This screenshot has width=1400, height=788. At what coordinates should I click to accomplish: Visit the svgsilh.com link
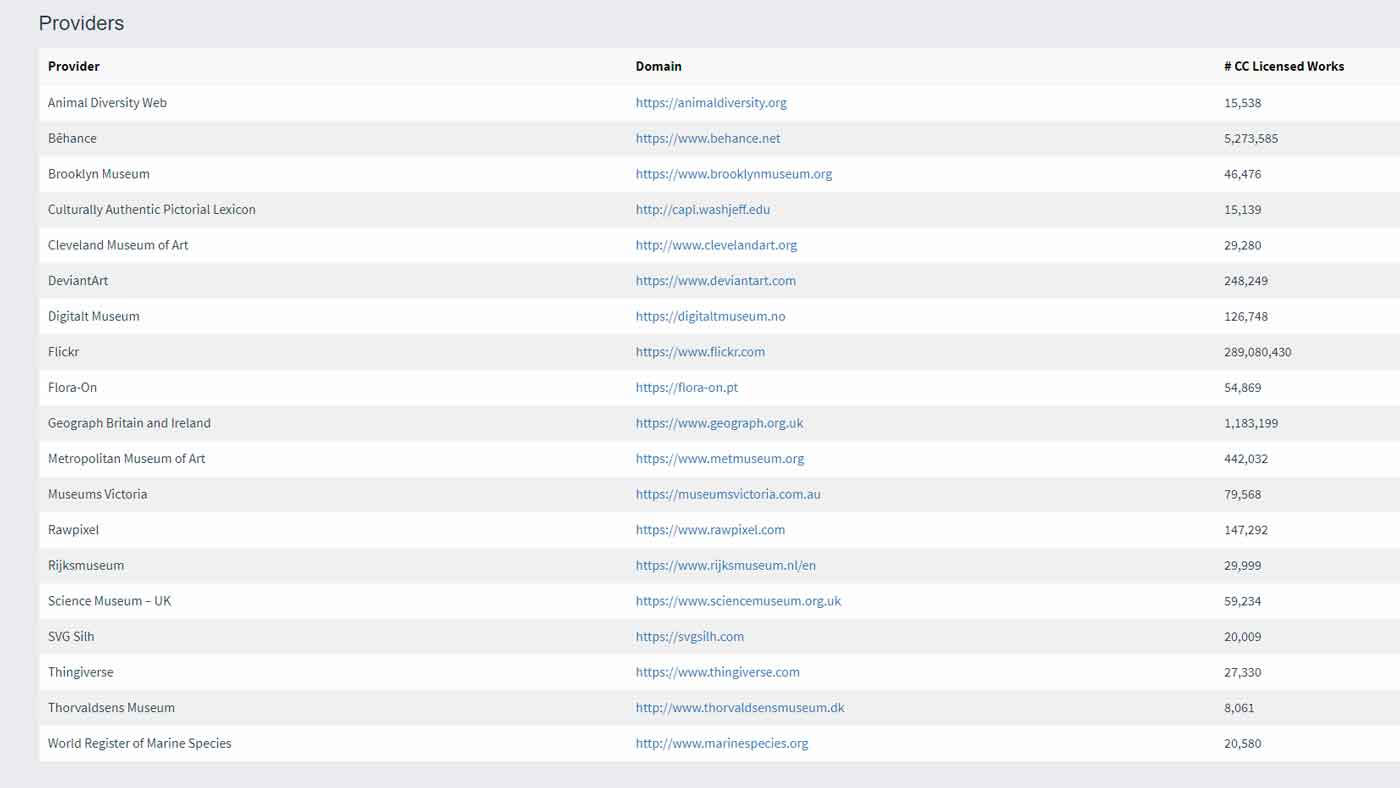[x=690, y=636]
